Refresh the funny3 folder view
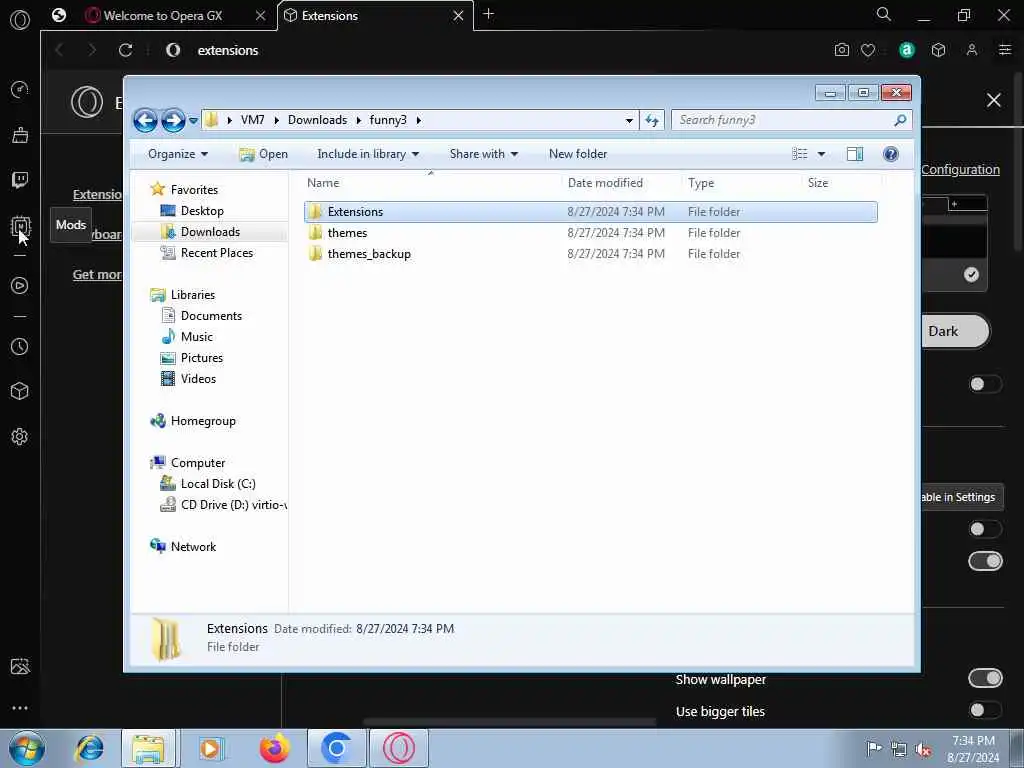1024x768 pixels. point(652,120)
